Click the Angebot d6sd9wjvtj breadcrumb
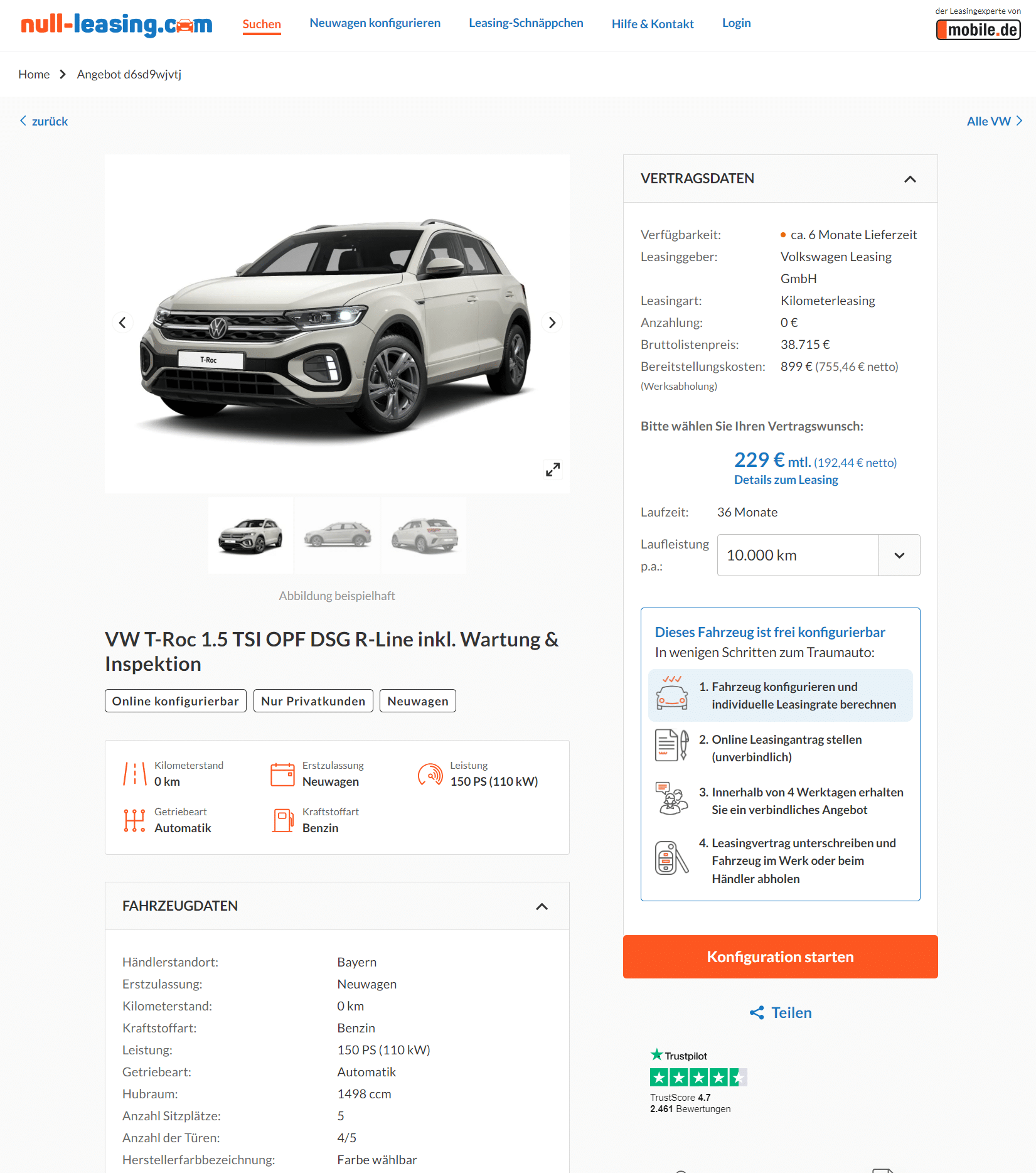The width and height of the screenshot is (1036, 1173). point(129,74)
